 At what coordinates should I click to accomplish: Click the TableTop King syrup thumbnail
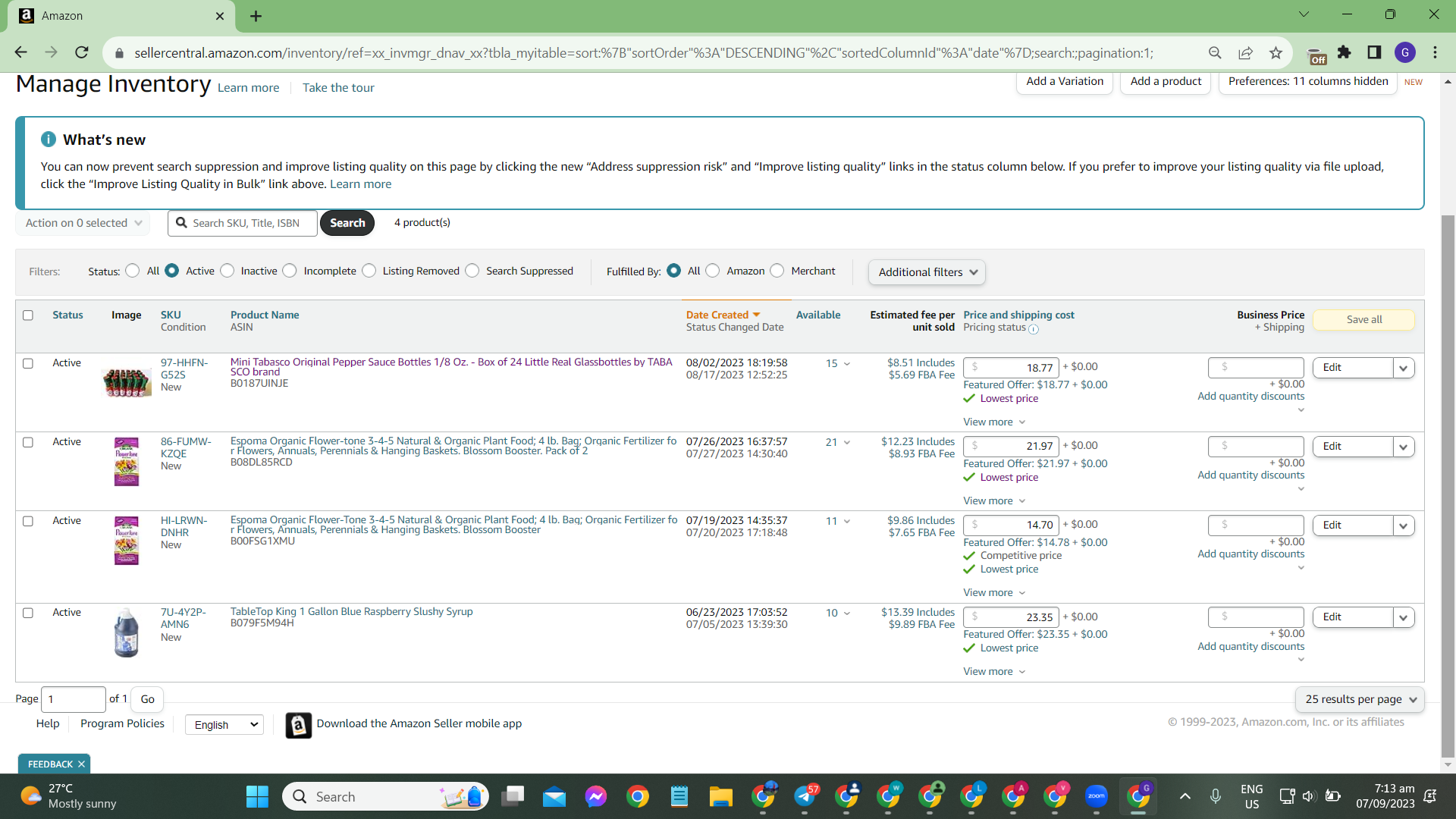click(127, 632)
